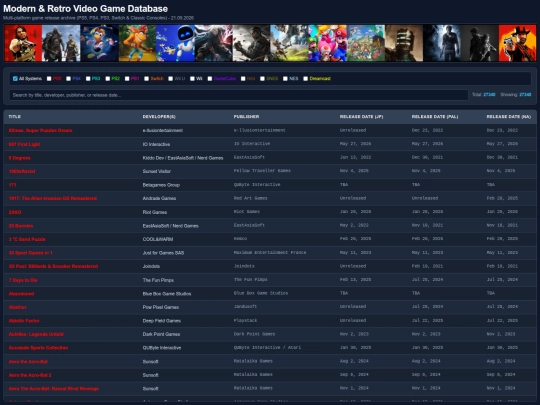The width and height of the screenshot is (540, 405).
Task: Click the Astro Bot banner artwork
Action: (175, 43)
